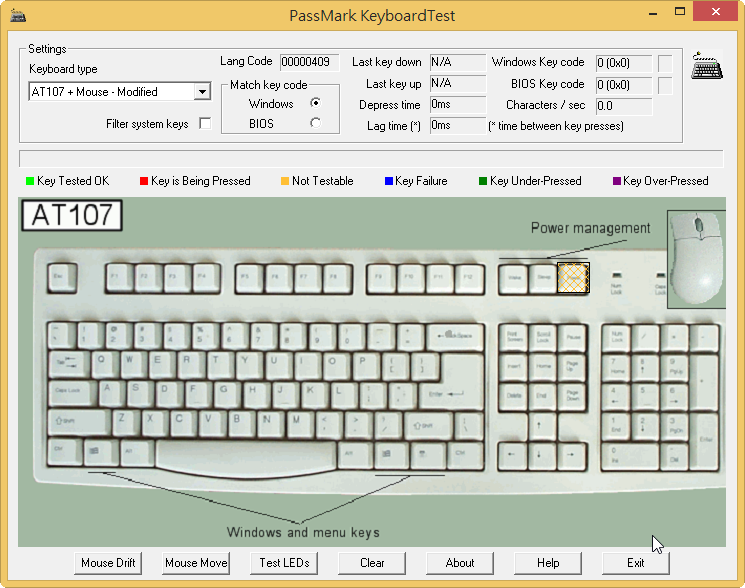Click the mouse picture
The image size is (745, 588).
pyautogui.click(x=697, y=259)
